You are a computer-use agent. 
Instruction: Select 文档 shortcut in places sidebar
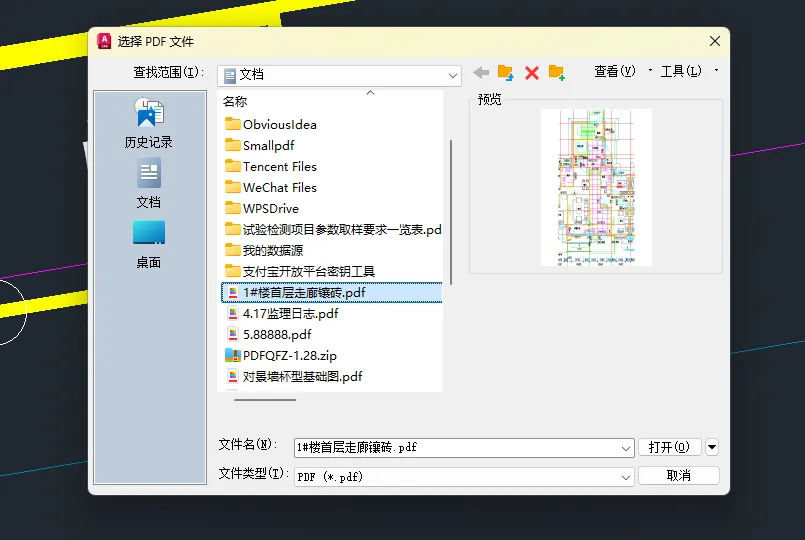click(x=148, y=183)
